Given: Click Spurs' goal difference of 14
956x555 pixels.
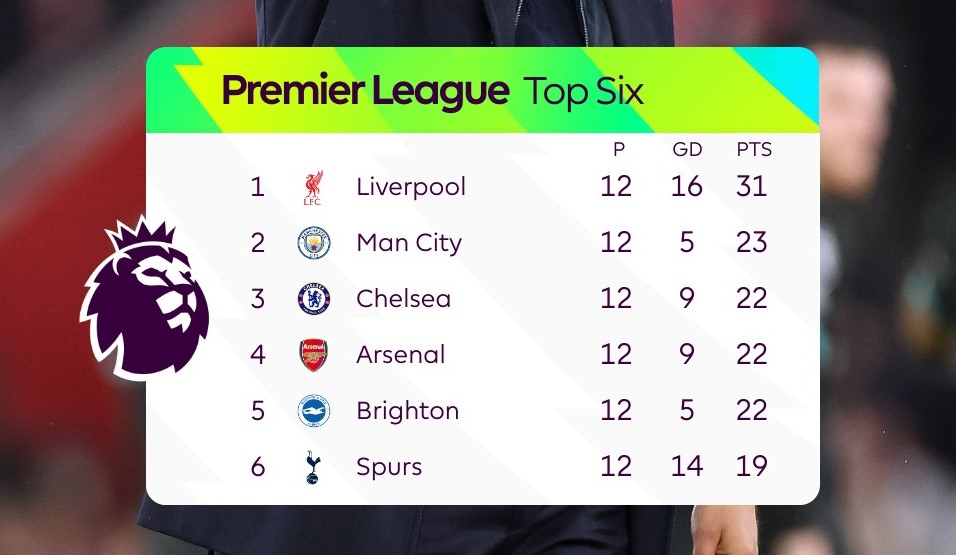Looking at the screenshot, I should pos(687,467).
